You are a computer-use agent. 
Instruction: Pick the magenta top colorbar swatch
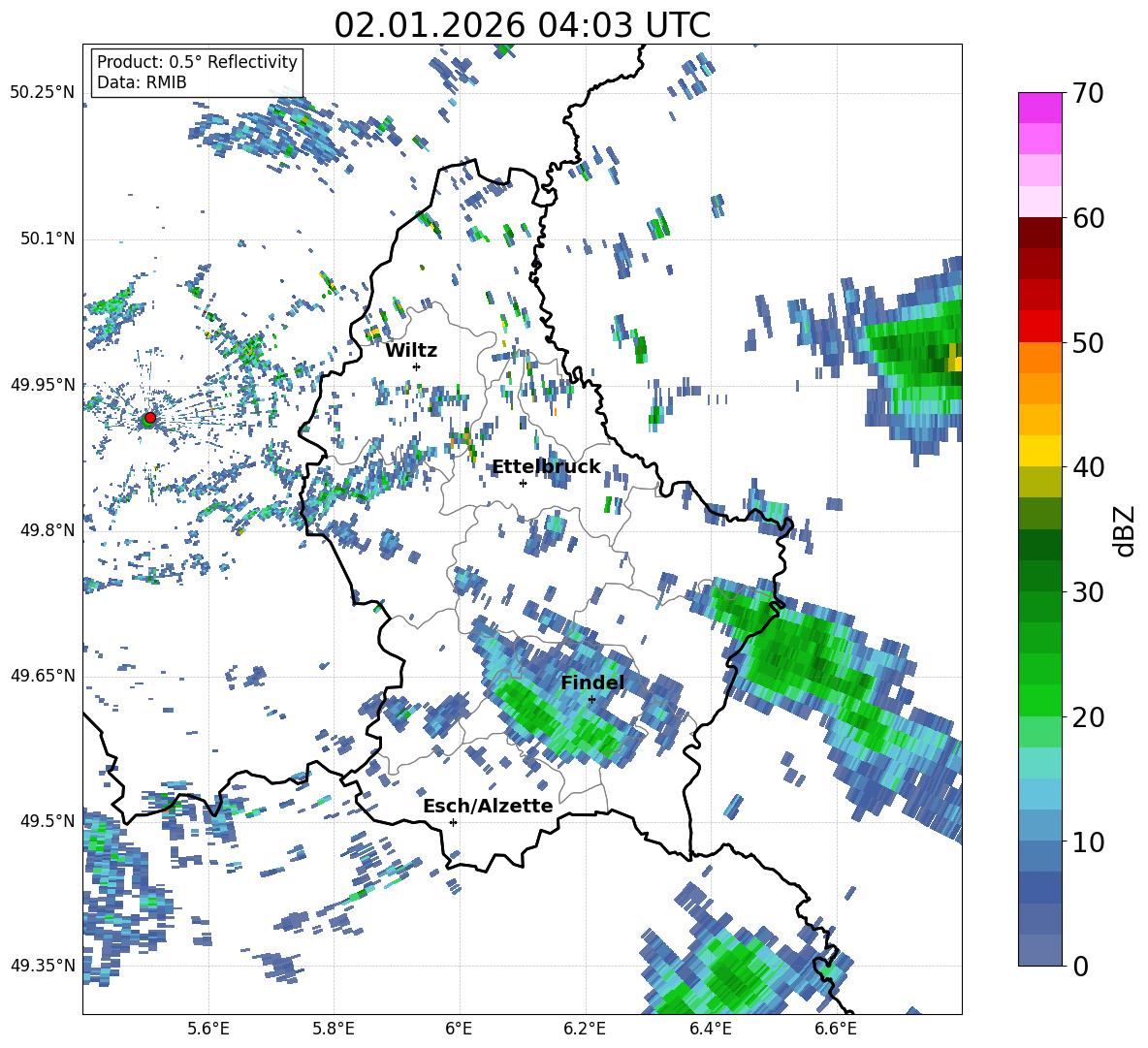click(1039, 109)
